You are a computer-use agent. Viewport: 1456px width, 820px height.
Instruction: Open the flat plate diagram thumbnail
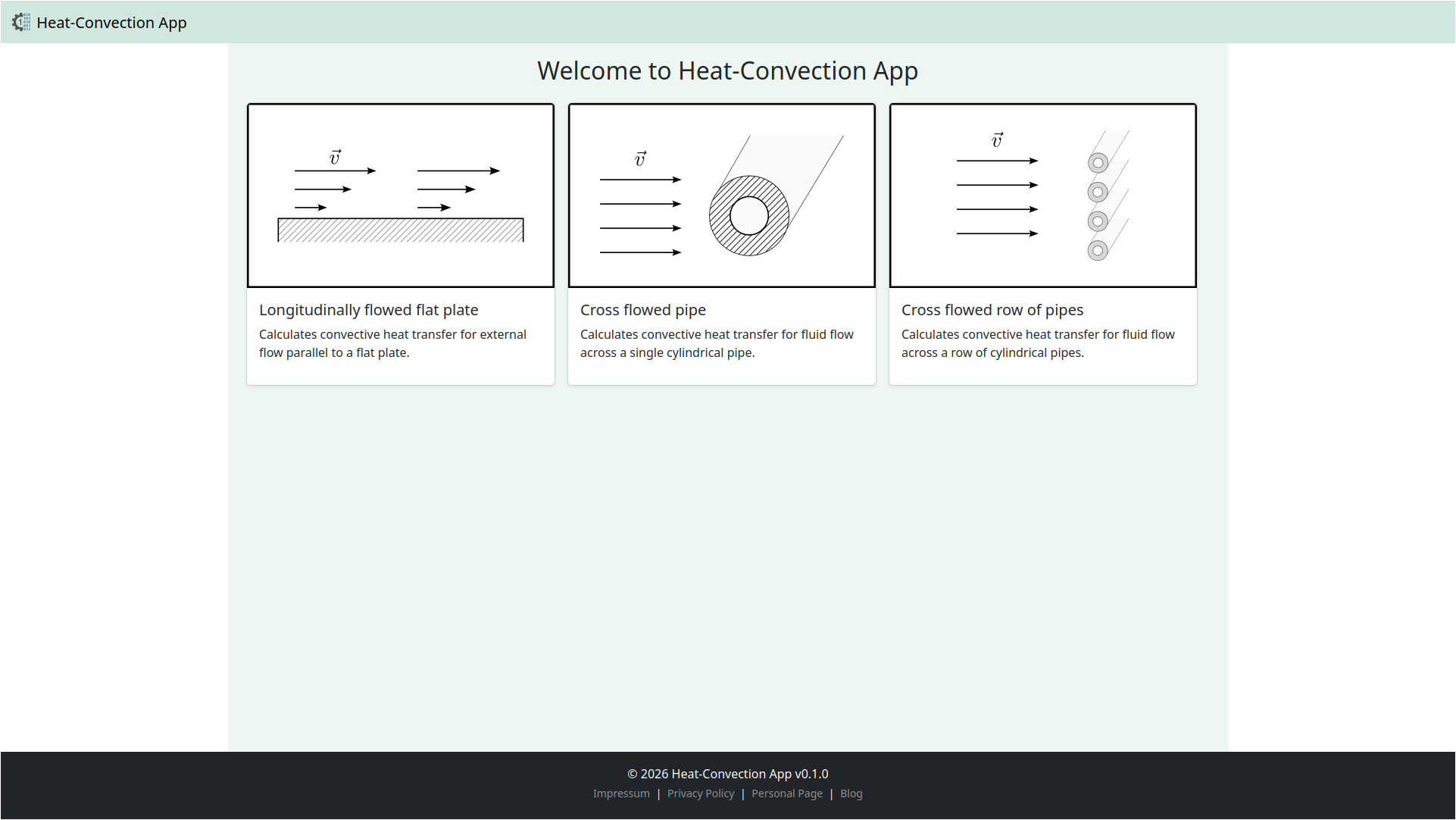[x=401, y=196]
